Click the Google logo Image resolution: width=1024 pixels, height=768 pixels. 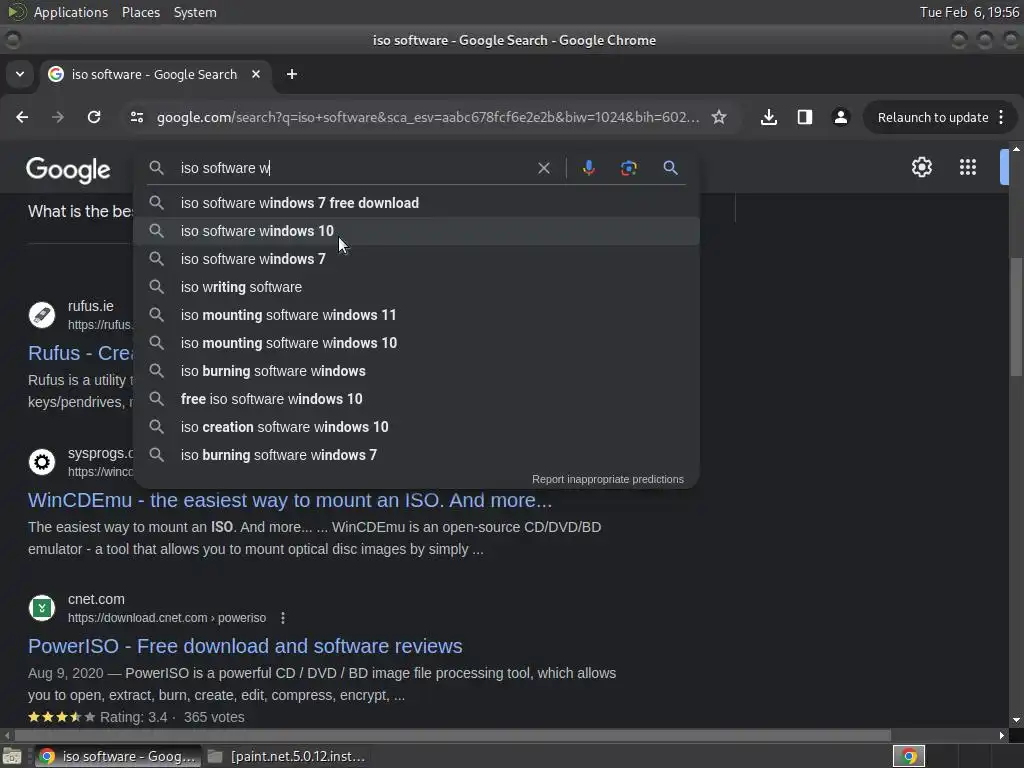pos(69,170)
